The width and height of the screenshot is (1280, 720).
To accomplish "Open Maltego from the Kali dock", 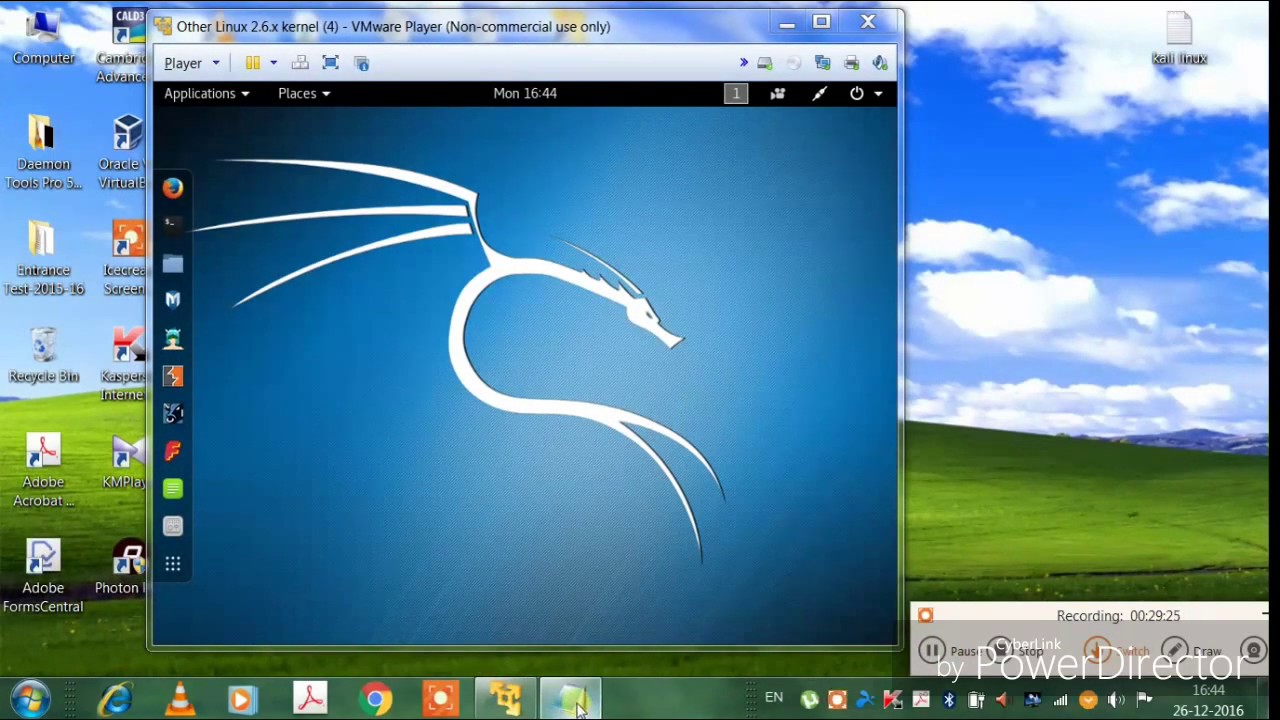I will (173, 413).
